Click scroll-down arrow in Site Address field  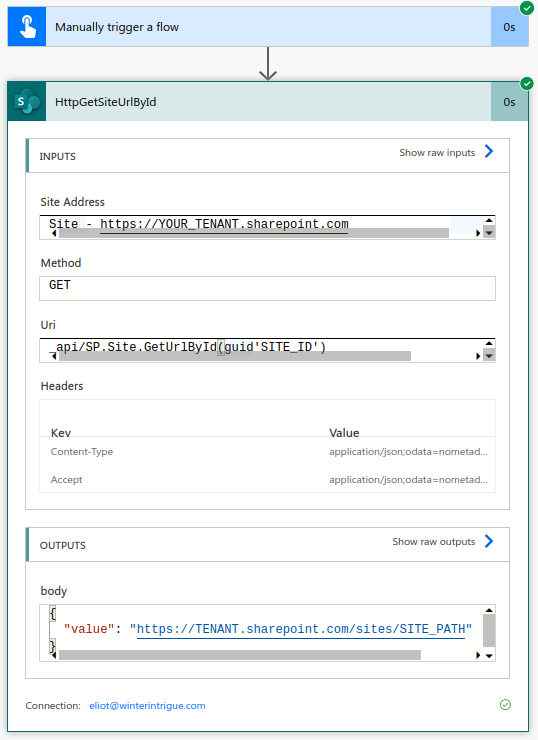[489, 233]
